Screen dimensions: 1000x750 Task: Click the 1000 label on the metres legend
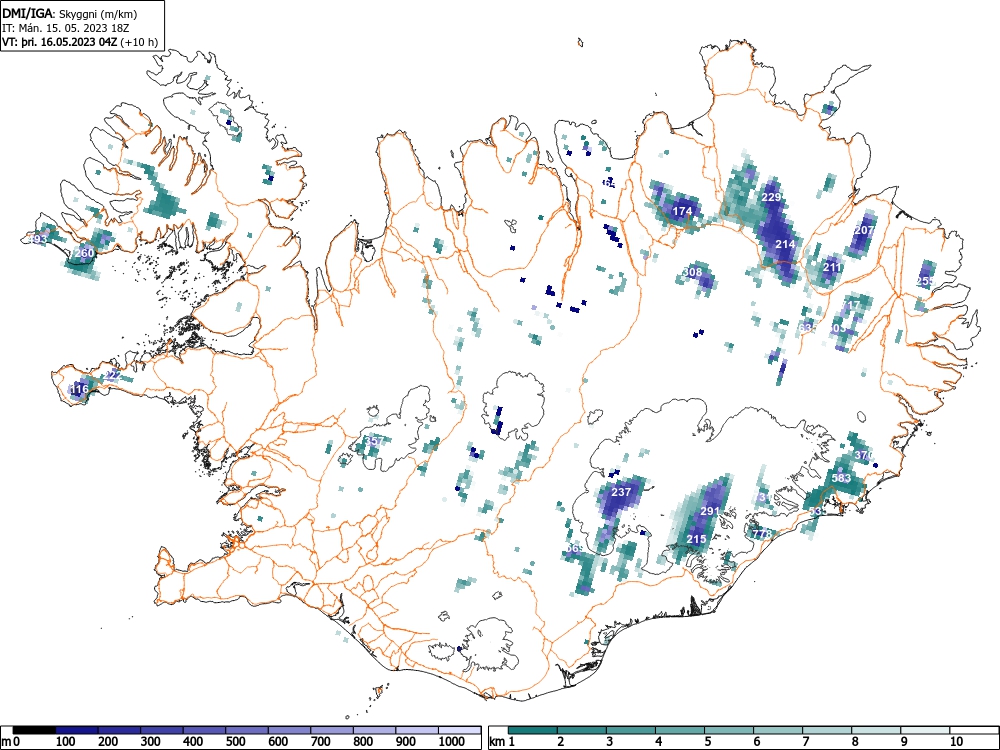tap(452, 742)
